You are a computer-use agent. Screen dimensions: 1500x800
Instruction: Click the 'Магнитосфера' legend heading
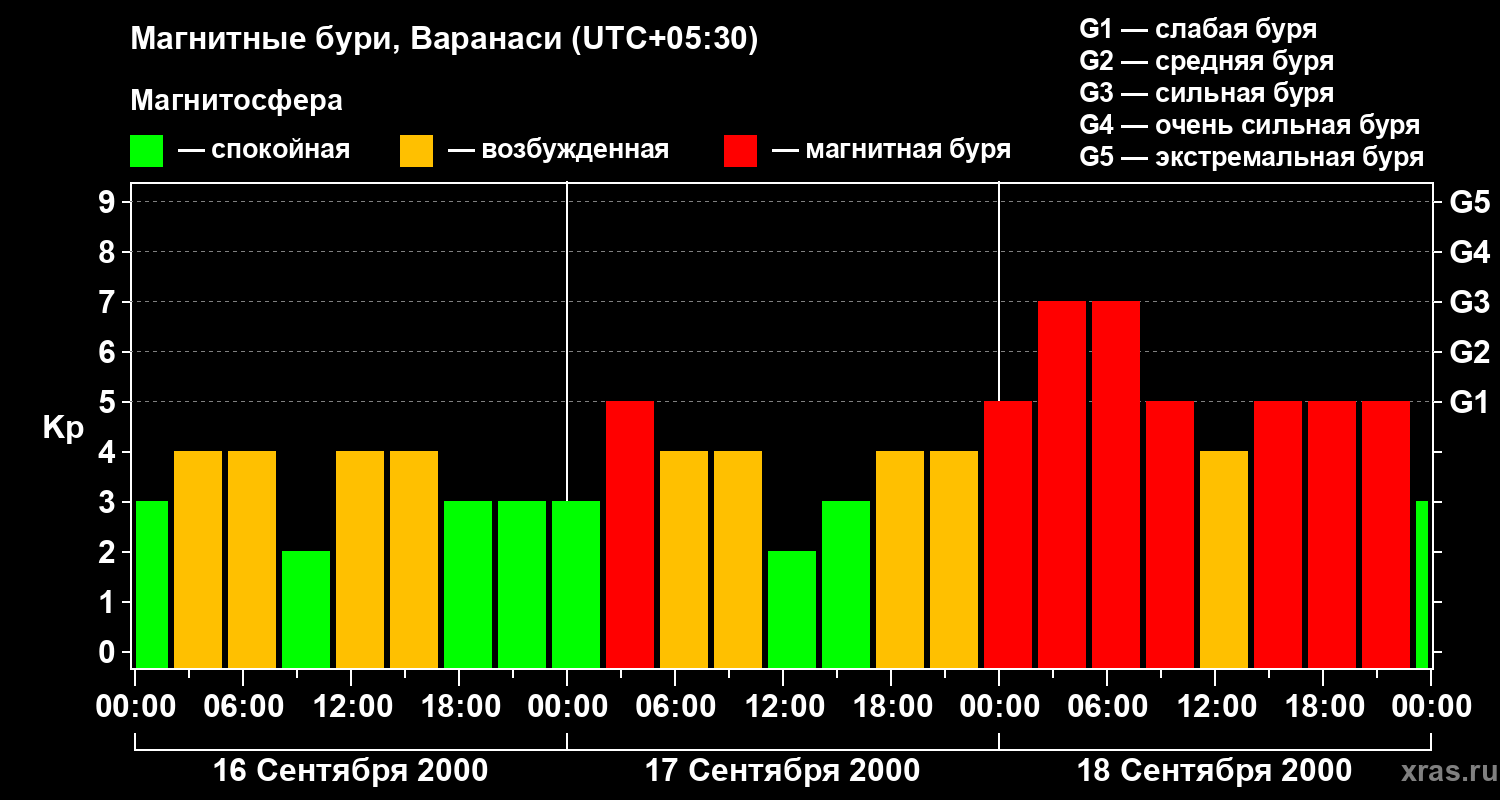tap(236, 101)
